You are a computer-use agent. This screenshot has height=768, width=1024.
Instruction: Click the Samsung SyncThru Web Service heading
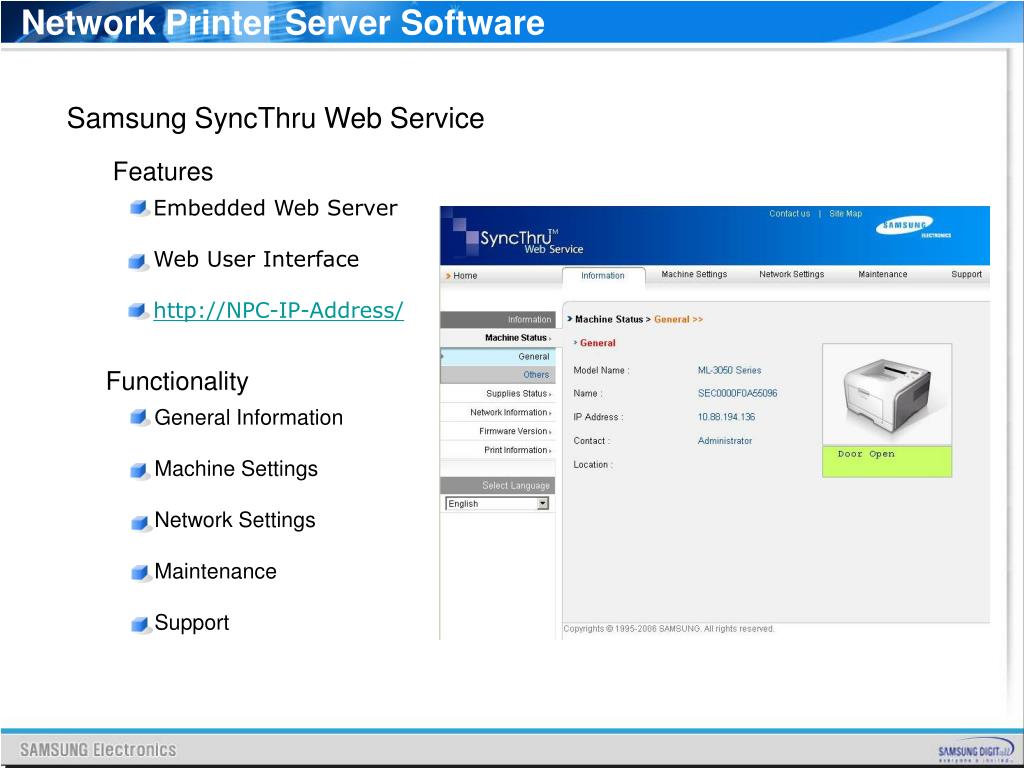pos(275,118)
